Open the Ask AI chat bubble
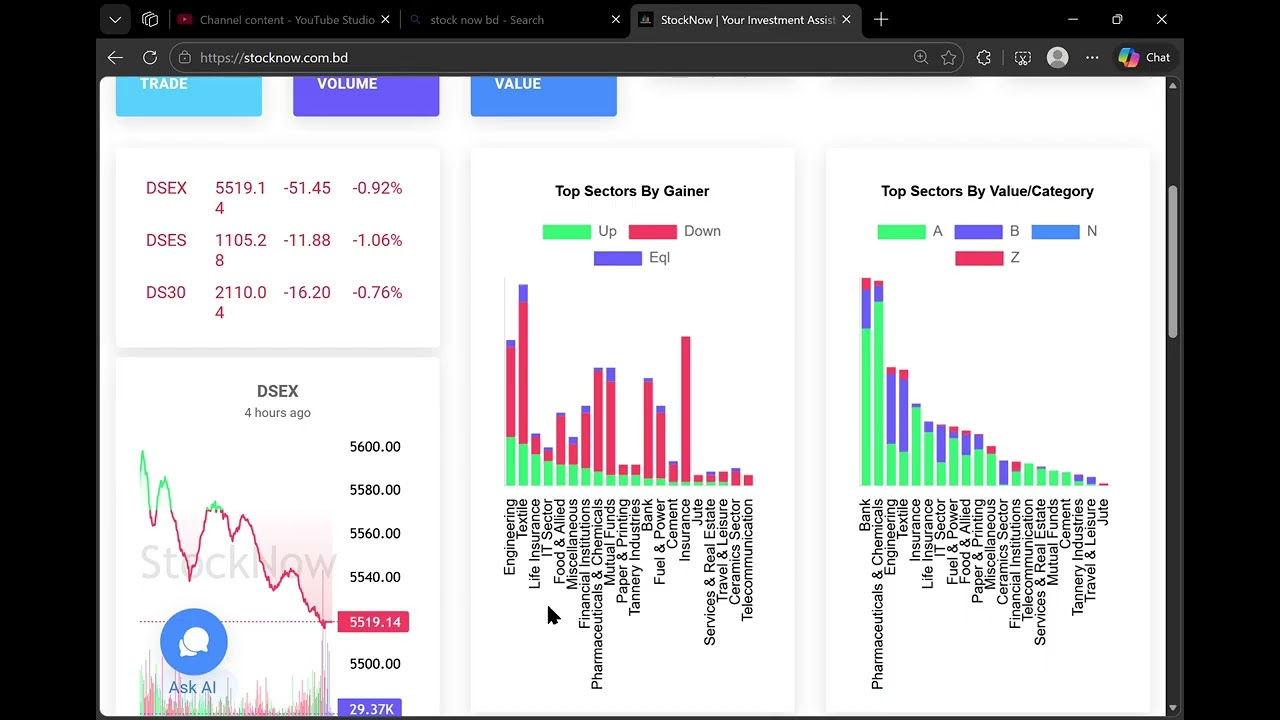This screenshot has height=720, width=1280. 194,643
